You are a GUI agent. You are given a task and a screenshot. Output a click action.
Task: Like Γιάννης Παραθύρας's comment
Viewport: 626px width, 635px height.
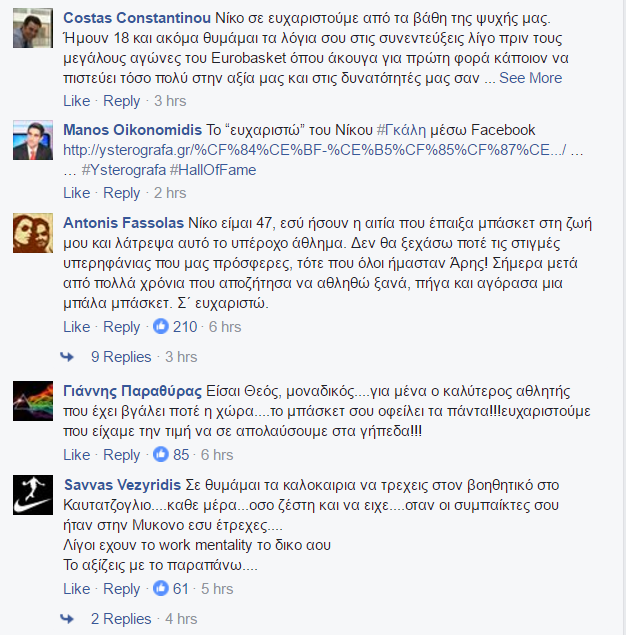coord(77,455)
